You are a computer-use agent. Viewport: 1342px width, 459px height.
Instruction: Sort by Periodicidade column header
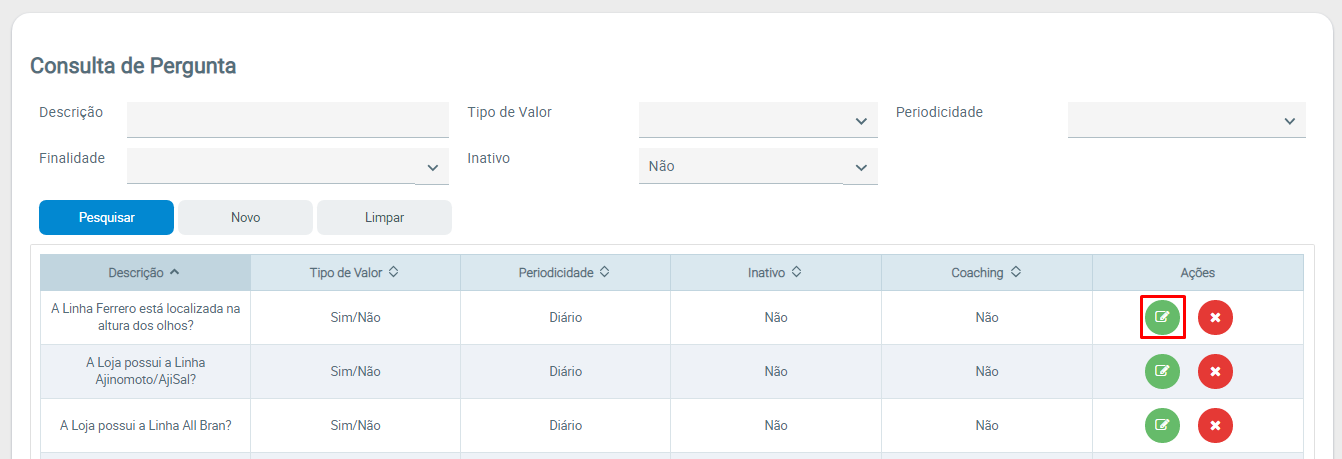click(x=564, y=272)
